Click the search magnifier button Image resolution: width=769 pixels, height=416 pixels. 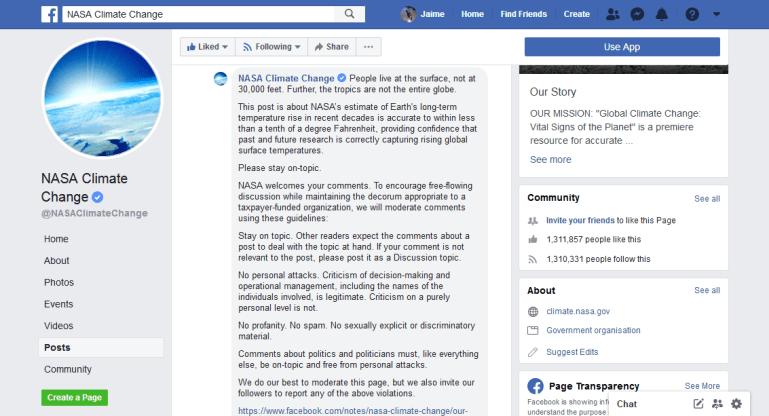coord(349,14)
